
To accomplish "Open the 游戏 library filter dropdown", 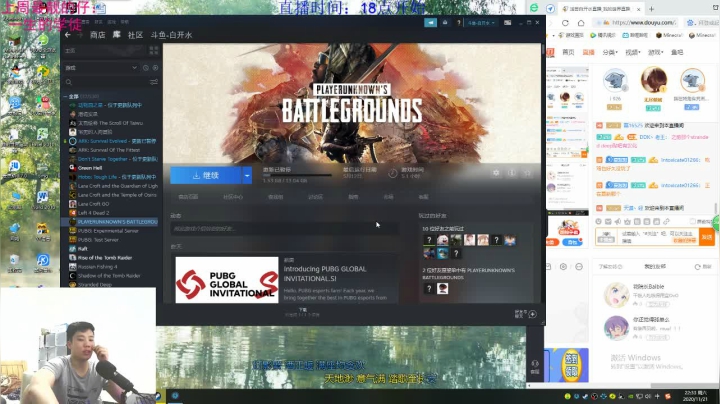I will 101,68.
